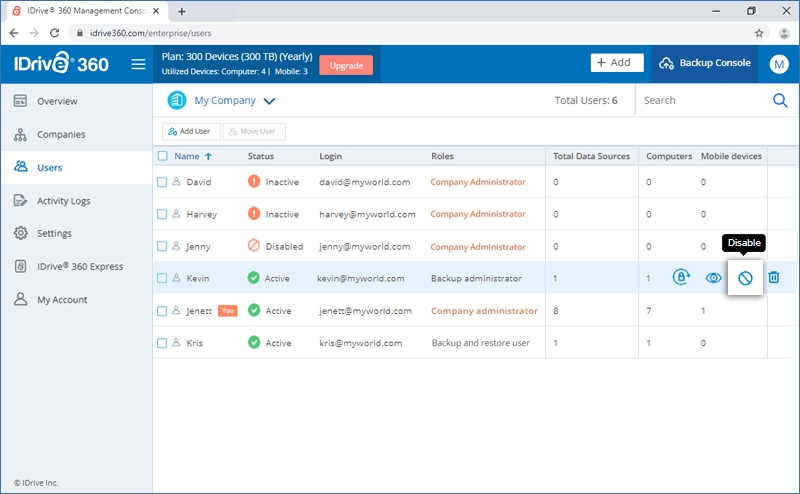Click the user icon beside Jenny
The height and width of the screenshot is (494, 800).
point(177,246)
